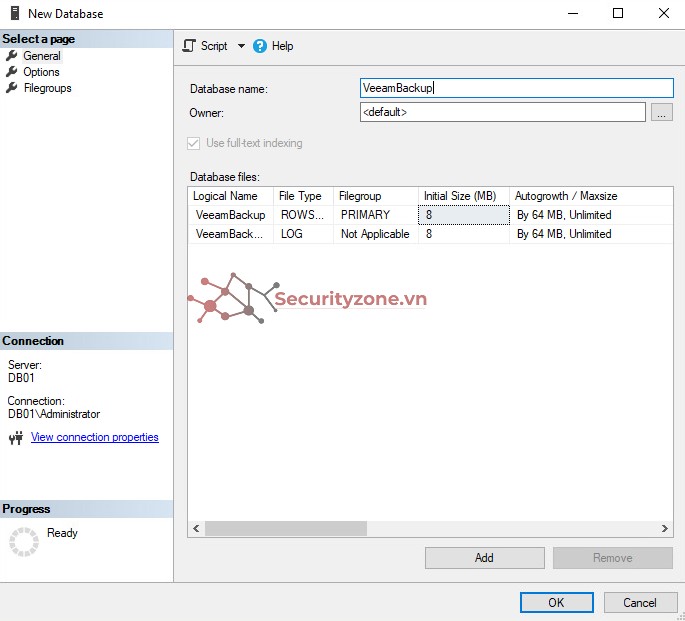Image resolution: width=685 pixels, height=621 pixels.
Task: Select the VeeamBack... log file name cell
Action: [231, 234]
